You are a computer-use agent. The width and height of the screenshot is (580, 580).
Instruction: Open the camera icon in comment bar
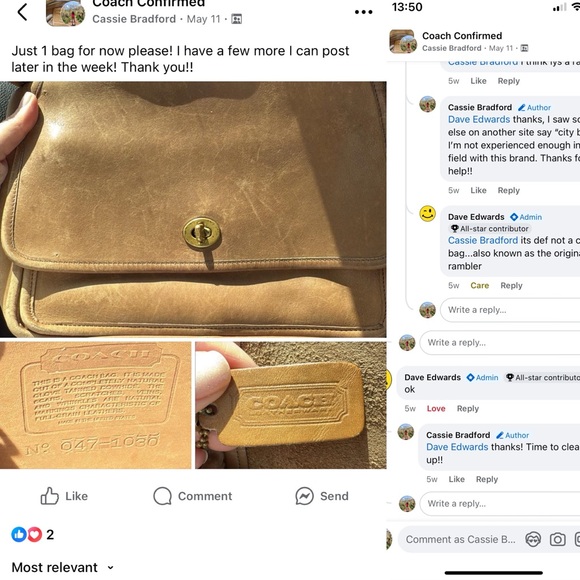click(557, 539)
